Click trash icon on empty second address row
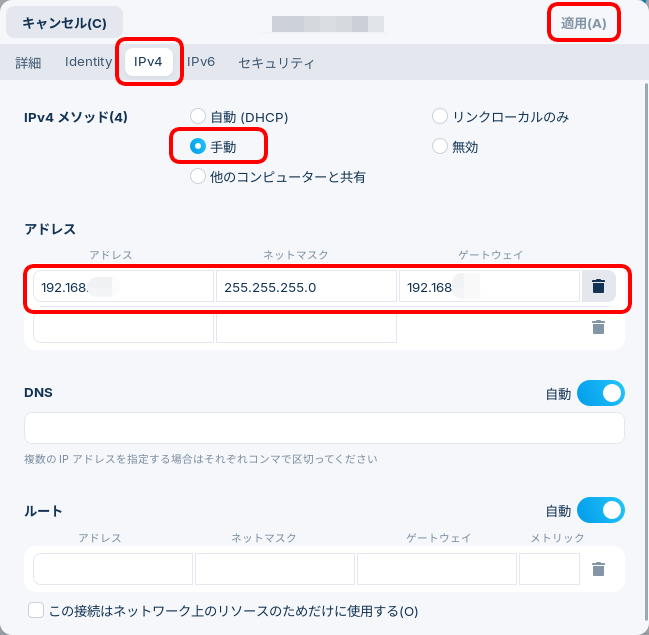Screen dimensions: 649x635 click(599, 327)
